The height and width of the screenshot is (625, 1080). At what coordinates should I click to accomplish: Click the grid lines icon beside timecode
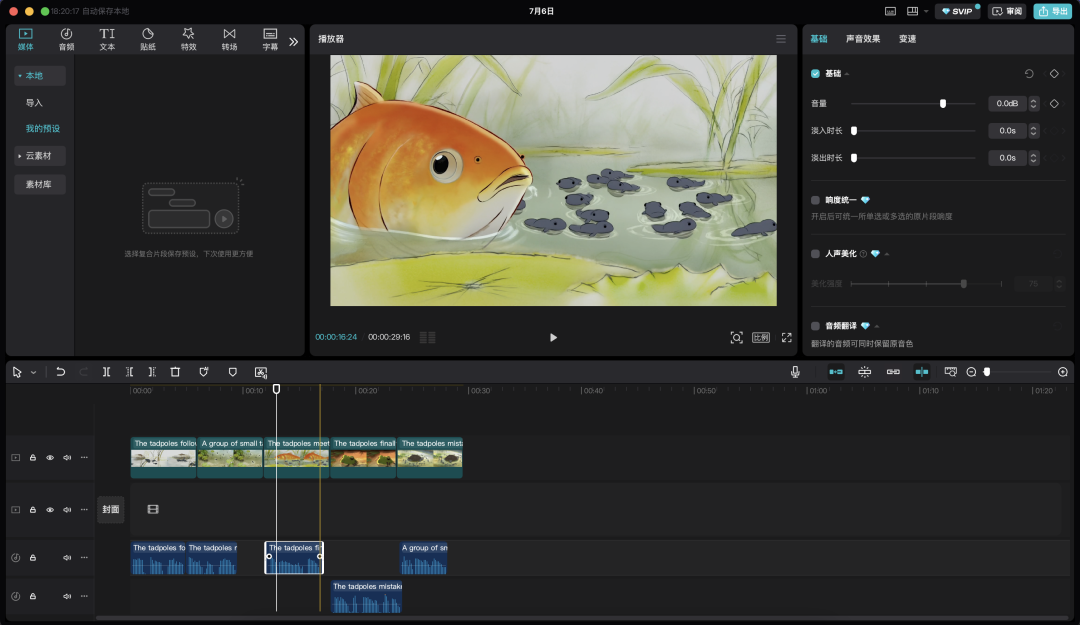(428, 338)
